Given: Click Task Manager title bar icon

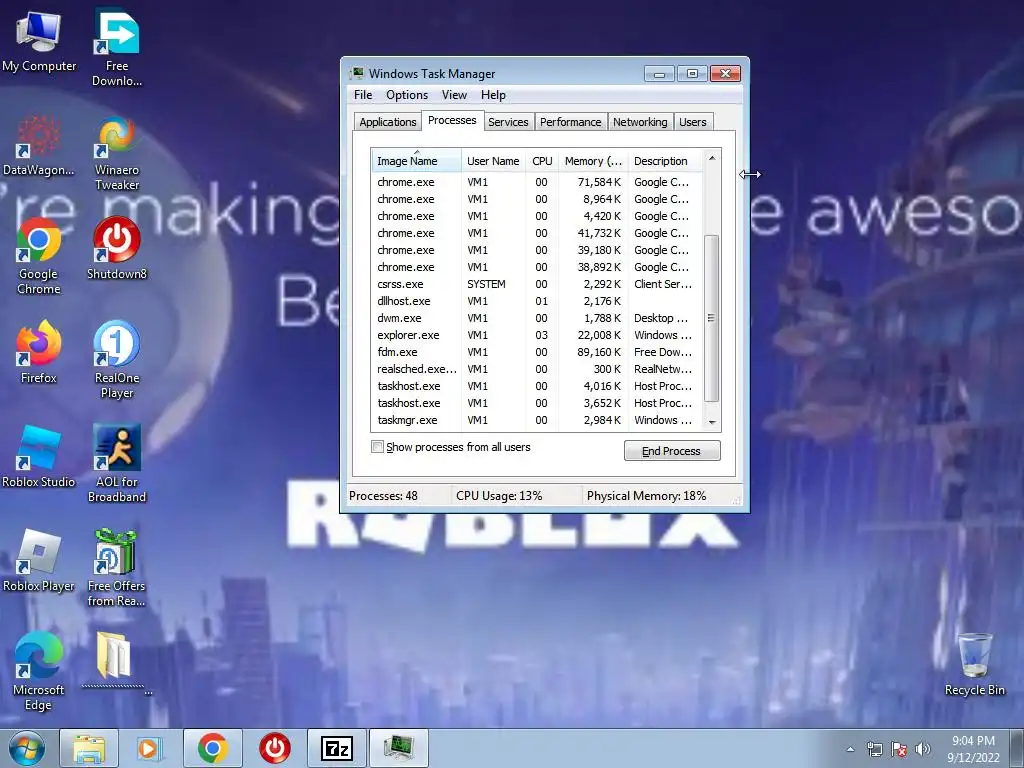Looking at the screenshot, I should [357, 73].
